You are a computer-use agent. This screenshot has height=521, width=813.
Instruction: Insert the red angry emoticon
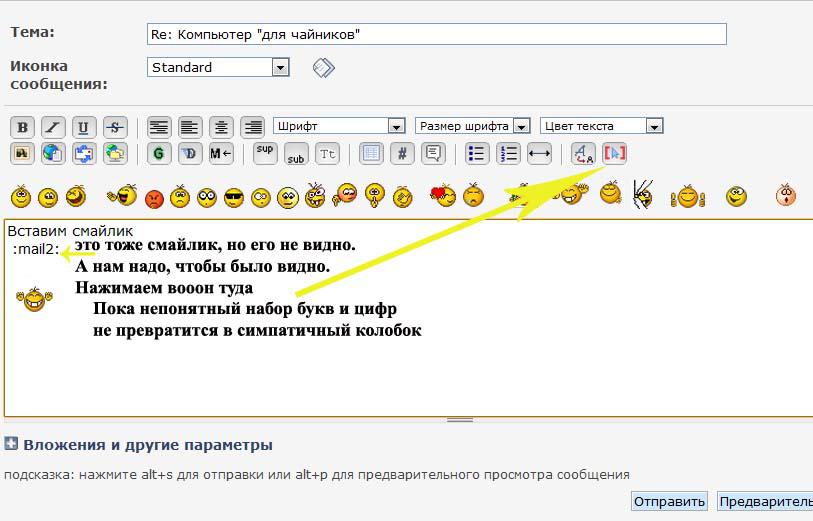[154, 199]
